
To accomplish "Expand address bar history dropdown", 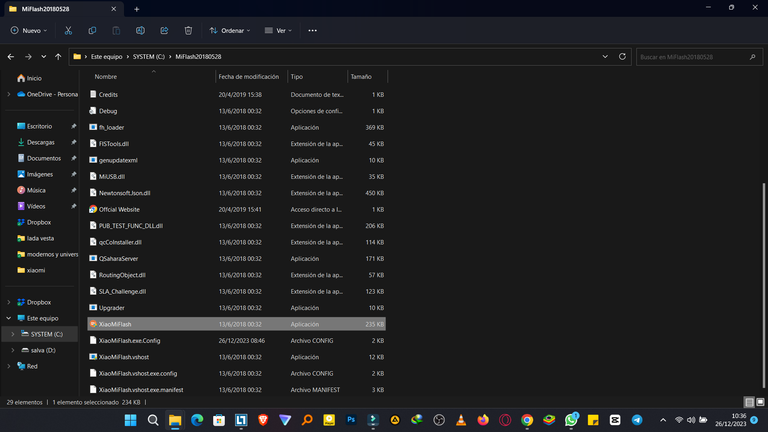I will coord(605,57).
